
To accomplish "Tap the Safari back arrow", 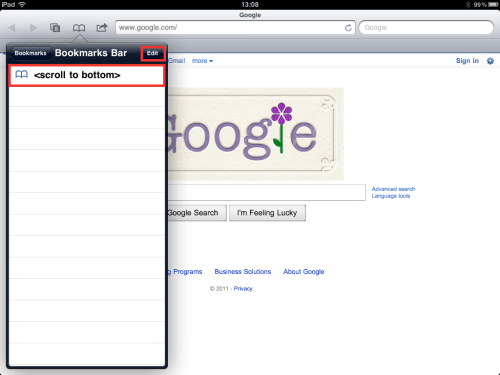I will [12, 28].
